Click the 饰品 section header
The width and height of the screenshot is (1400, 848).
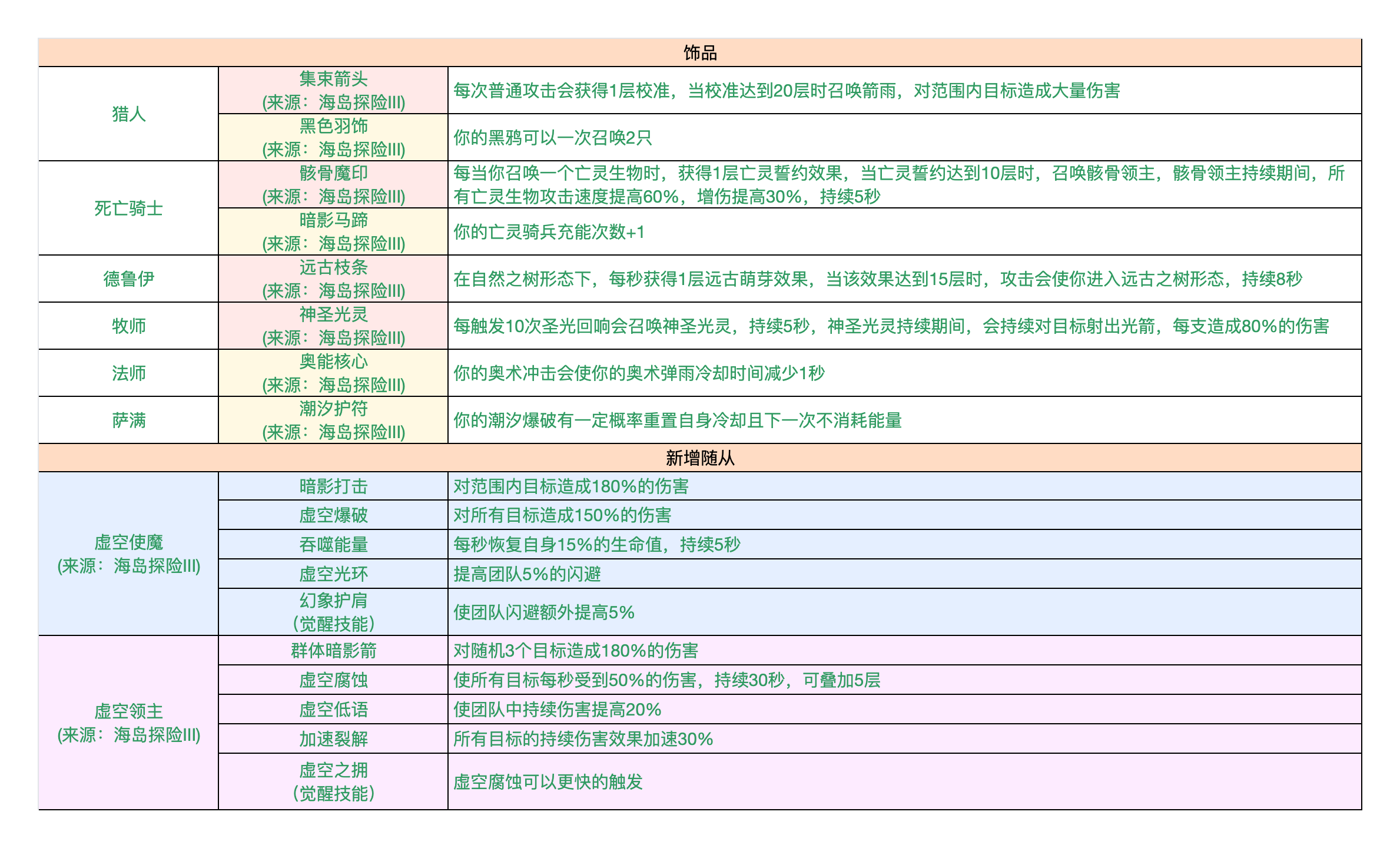699,53
